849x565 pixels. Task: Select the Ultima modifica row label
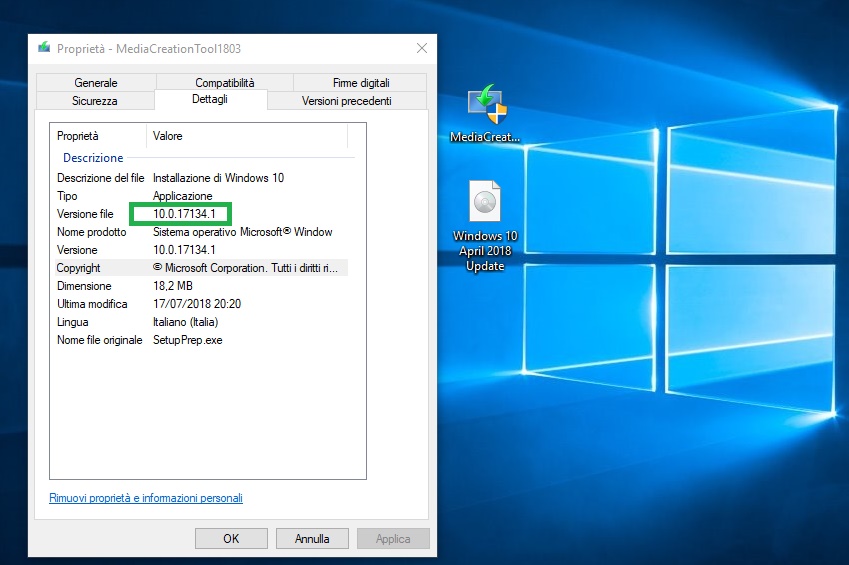92,304
